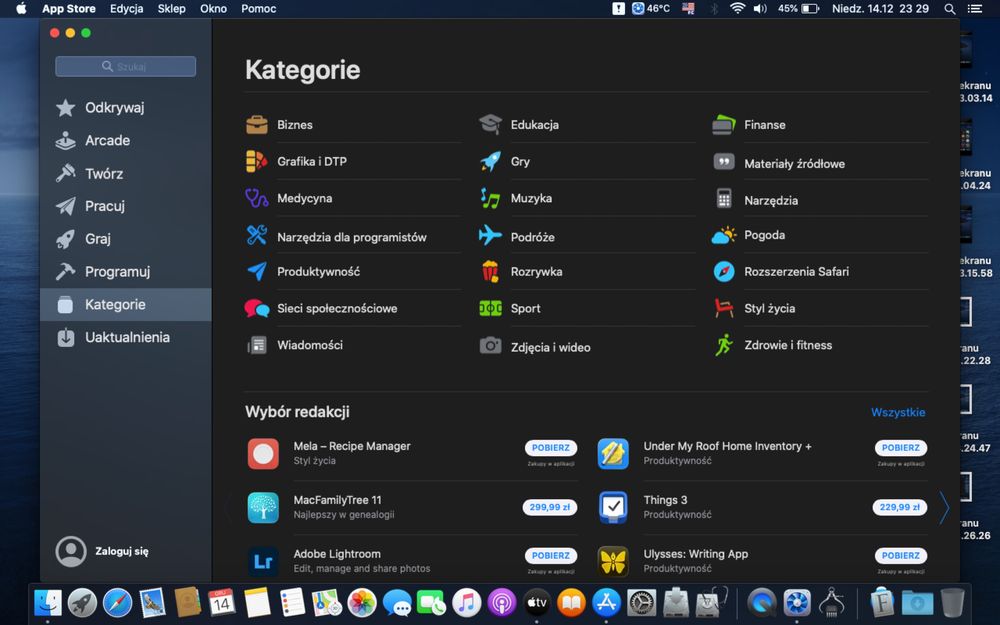The height and width of the screenshot is (625, 1000).
Task: Click the Gry rocket icon
Action: (x=490, y=161)
